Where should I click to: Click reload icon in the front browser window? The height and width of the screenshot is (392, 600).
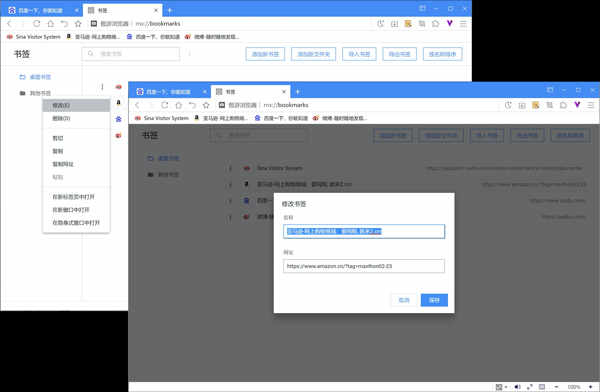(x=165, y=105)
